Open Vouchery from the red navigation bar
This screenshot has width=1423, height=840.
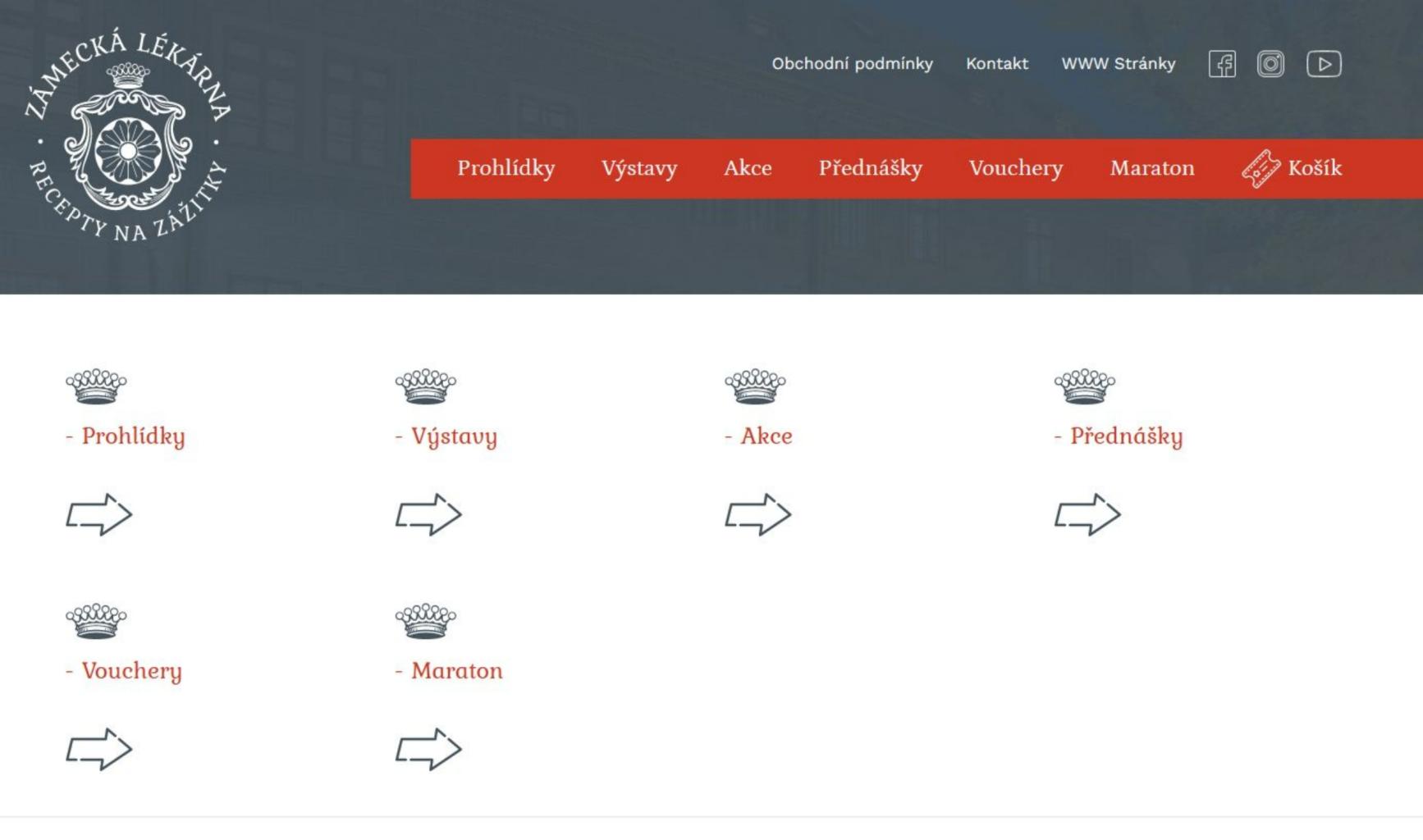click(x=1016, y=169)
